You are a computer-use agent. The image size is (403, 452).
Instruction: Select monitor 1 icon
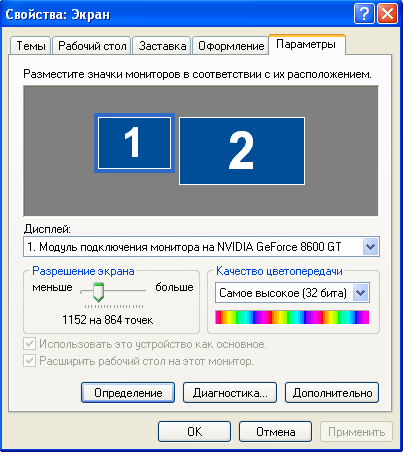(x=134, y=143)
